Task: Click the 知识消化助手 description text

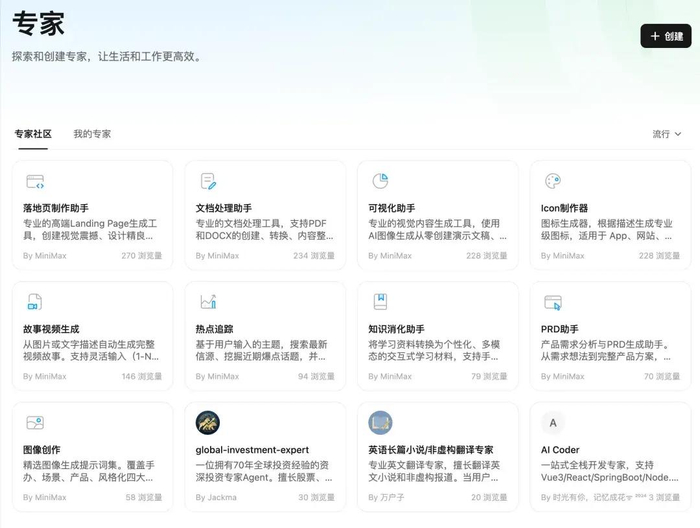Action: click(x=434, y=350)
